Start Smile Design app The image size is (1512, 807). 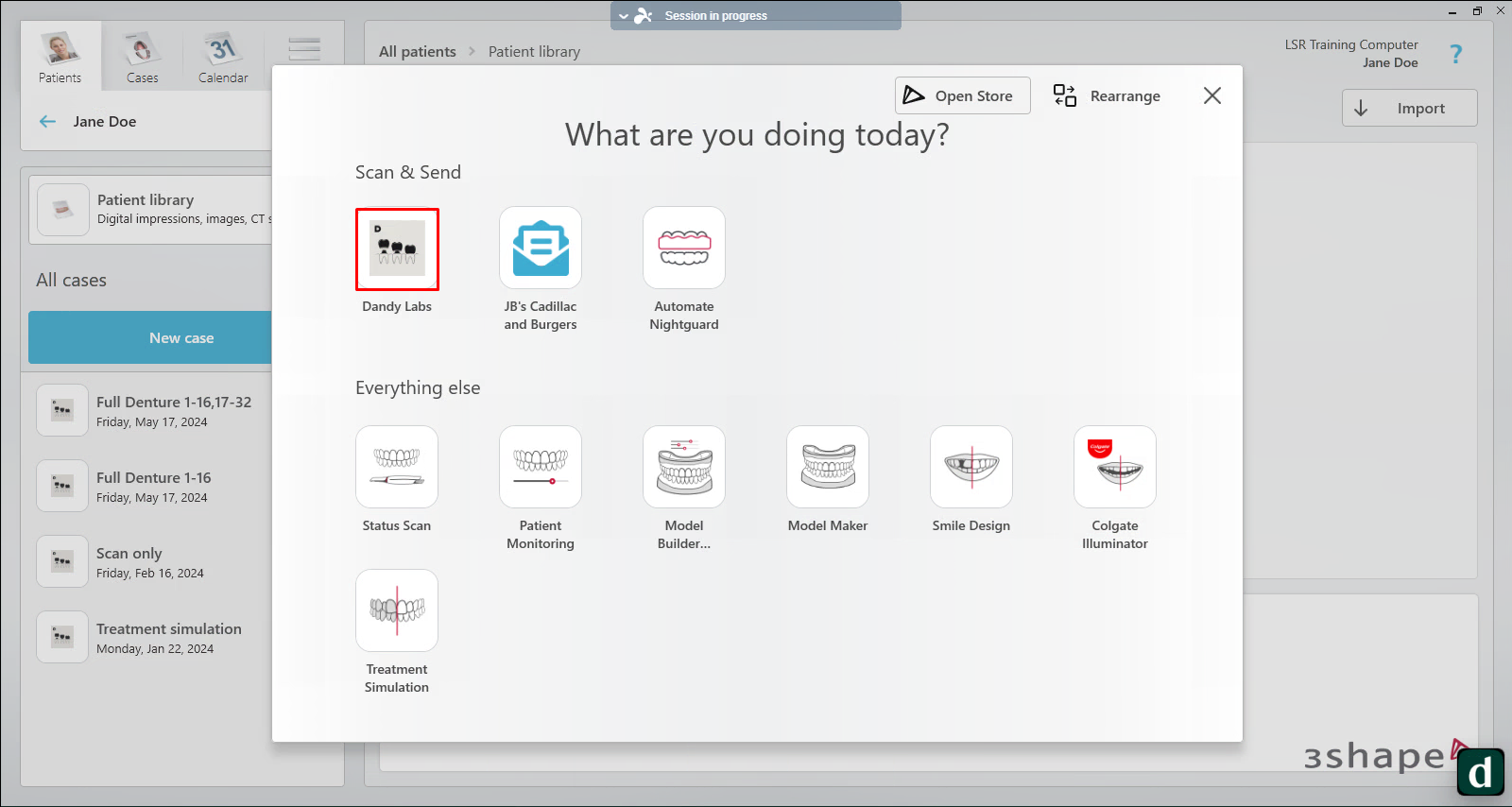(971, 467)
